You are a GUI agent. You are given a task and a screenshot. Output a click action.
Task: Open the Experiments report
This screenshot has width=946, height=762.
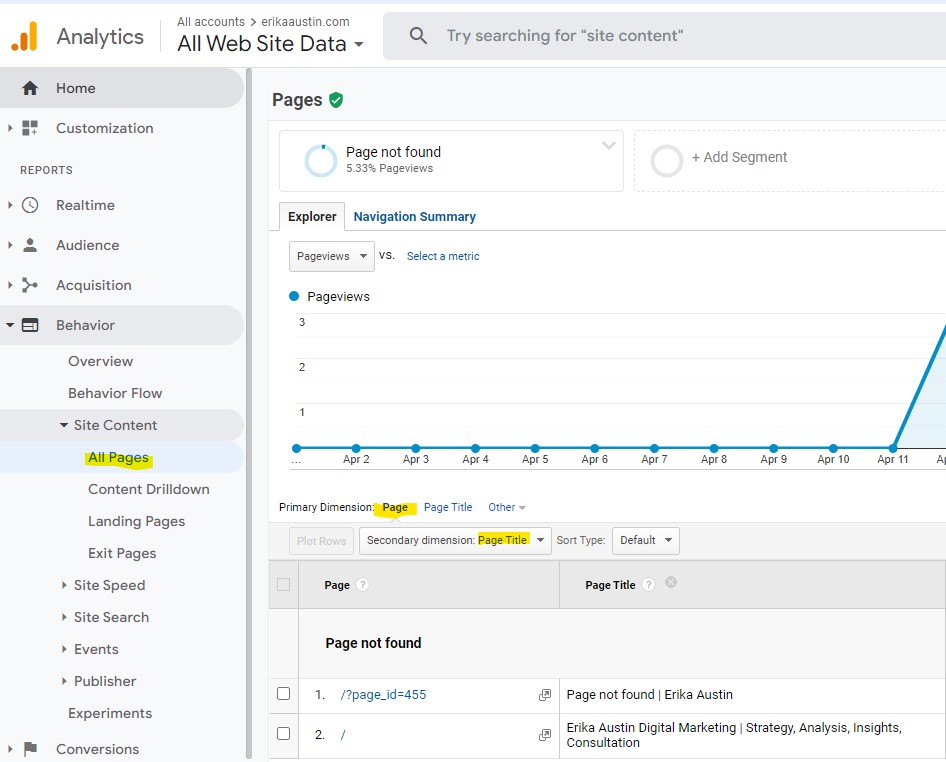click(x=110, y=713)
